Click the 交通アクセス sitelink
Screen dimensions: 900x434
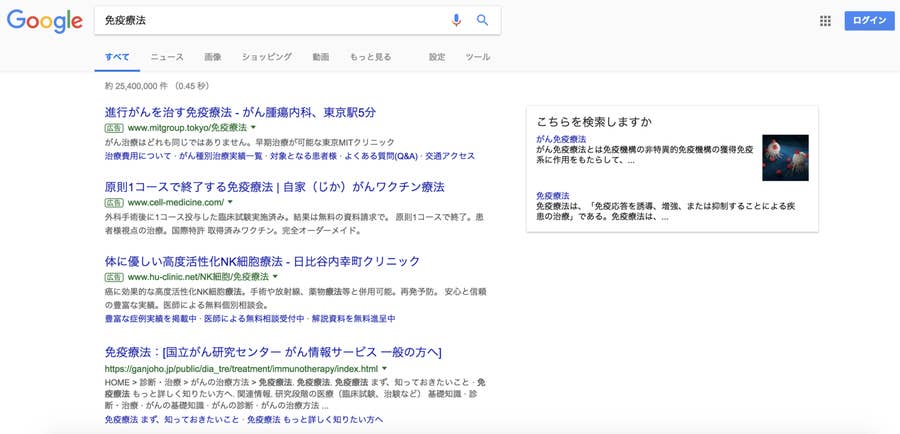click(450, 156)
